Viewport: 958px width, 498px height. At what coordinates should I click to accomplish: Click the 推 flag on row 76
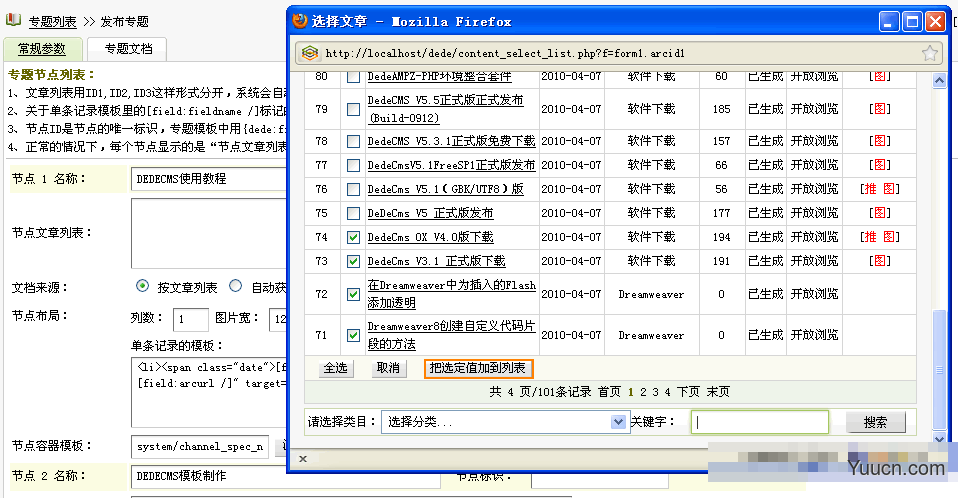pos(868,189)
